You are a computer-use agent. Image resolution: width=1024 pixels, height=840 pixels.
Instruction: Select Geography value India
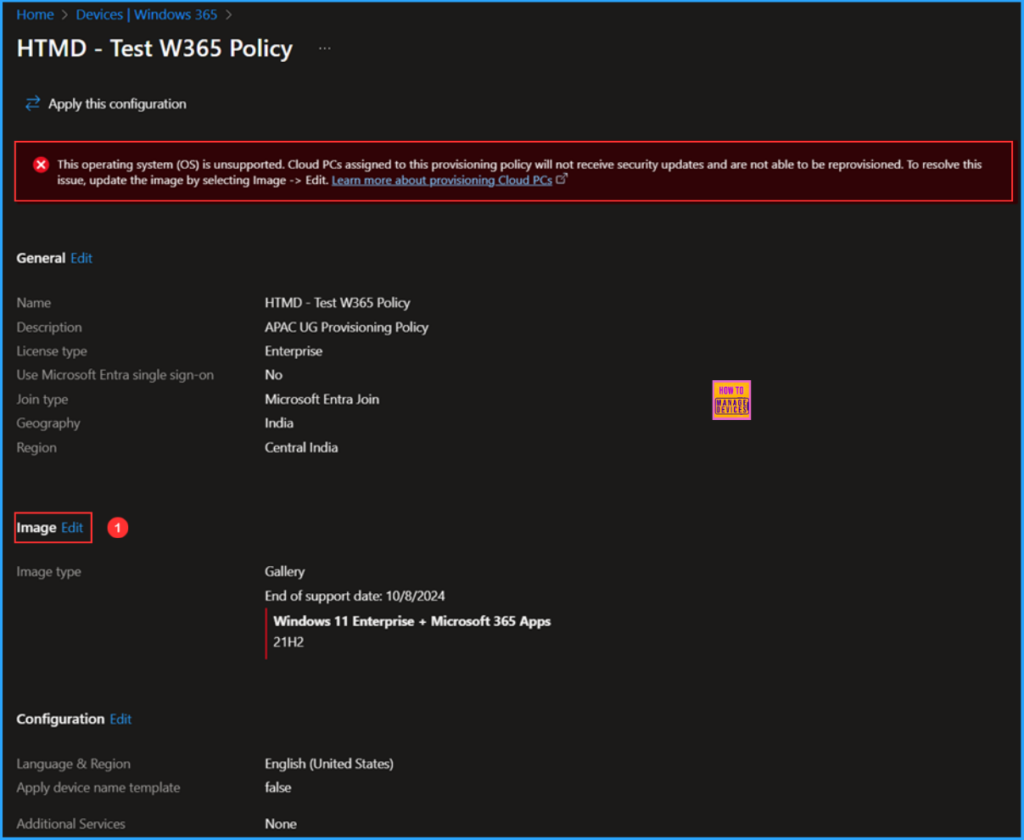[279, 423]
